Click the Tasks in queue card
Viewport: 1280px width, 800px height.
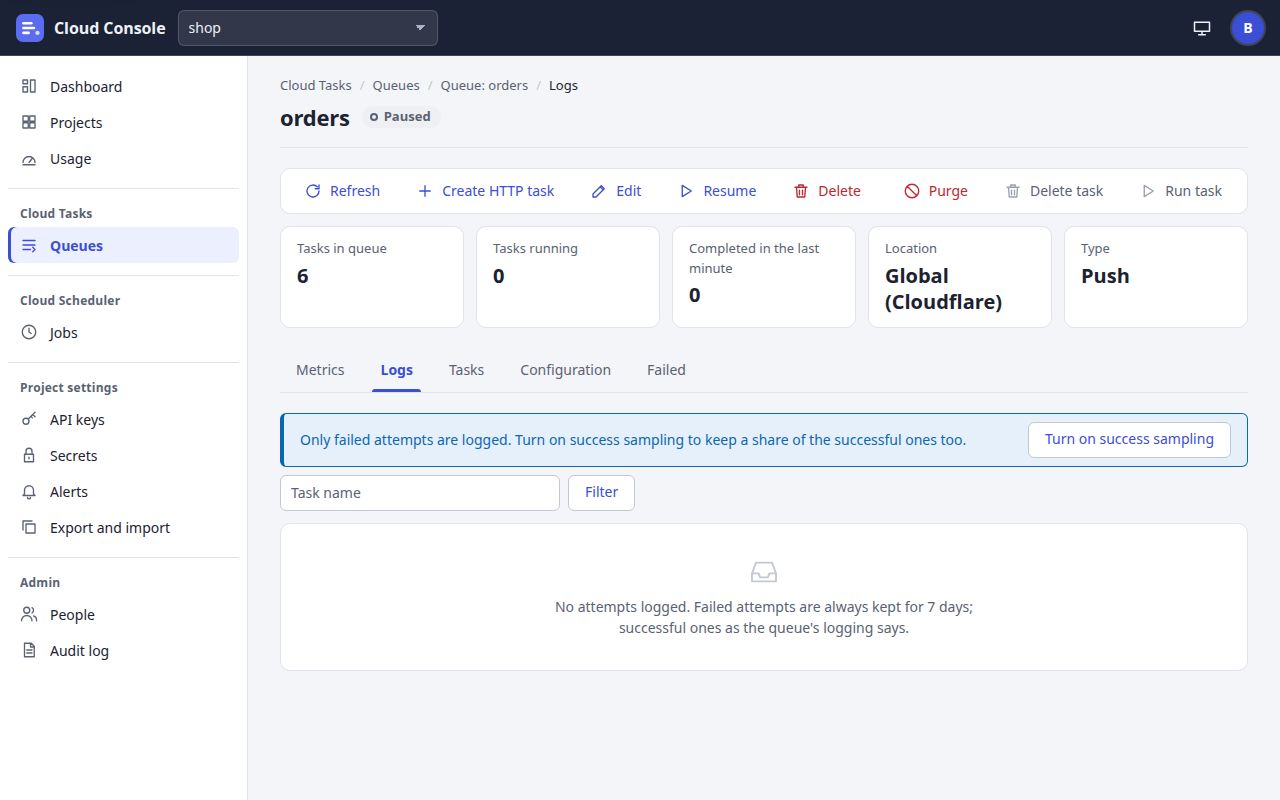pyautogui.click(x=372, y=277)
